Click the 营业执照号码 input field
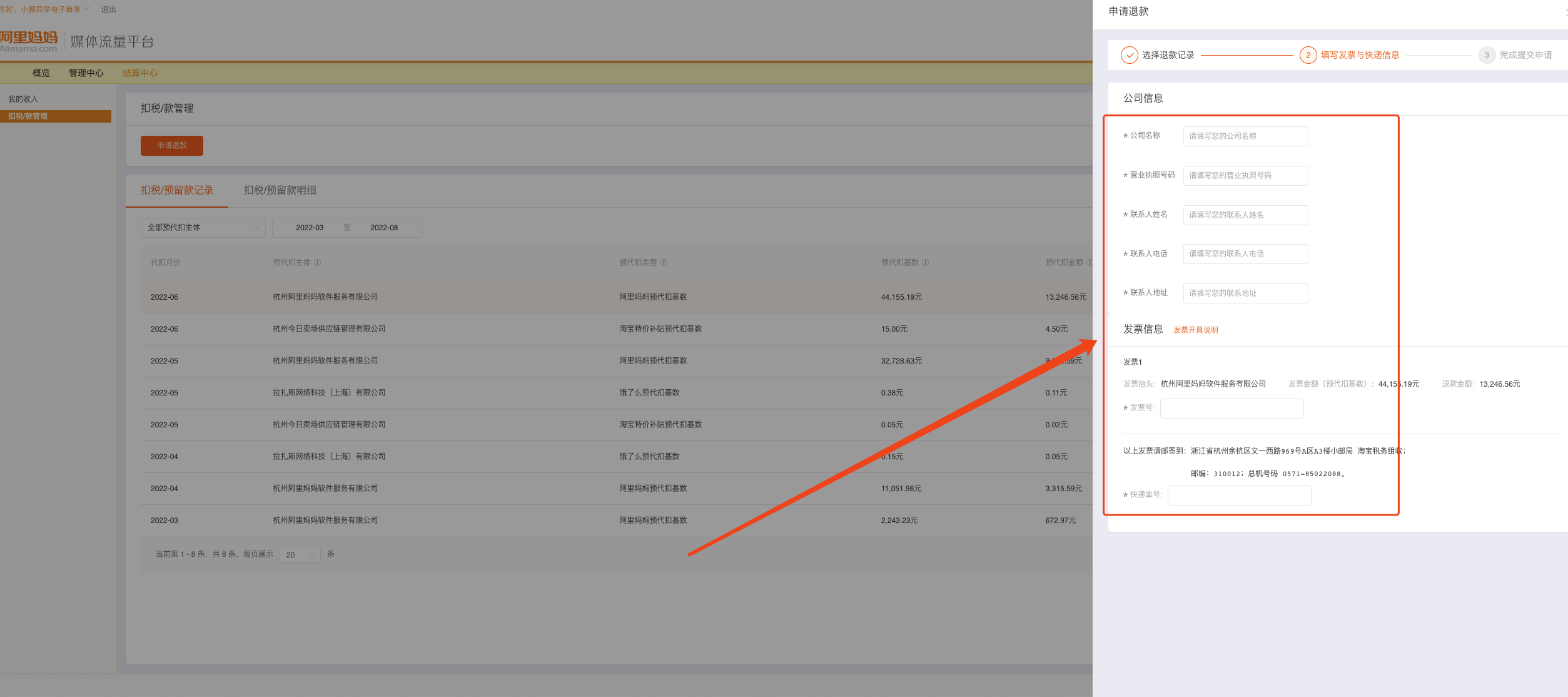The image size is (1568, 697). (x=1245, y=176)
